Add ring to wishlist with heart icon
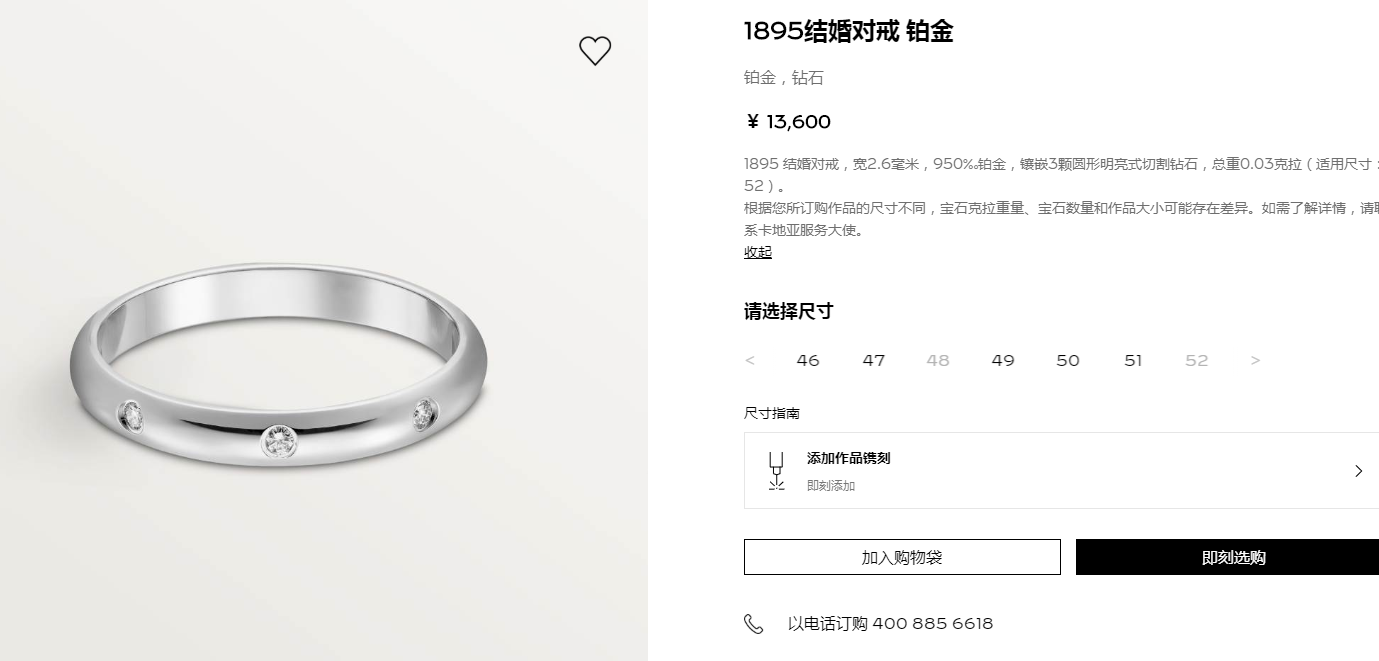This screenshot has width=1379, height=661. [595, 51]
